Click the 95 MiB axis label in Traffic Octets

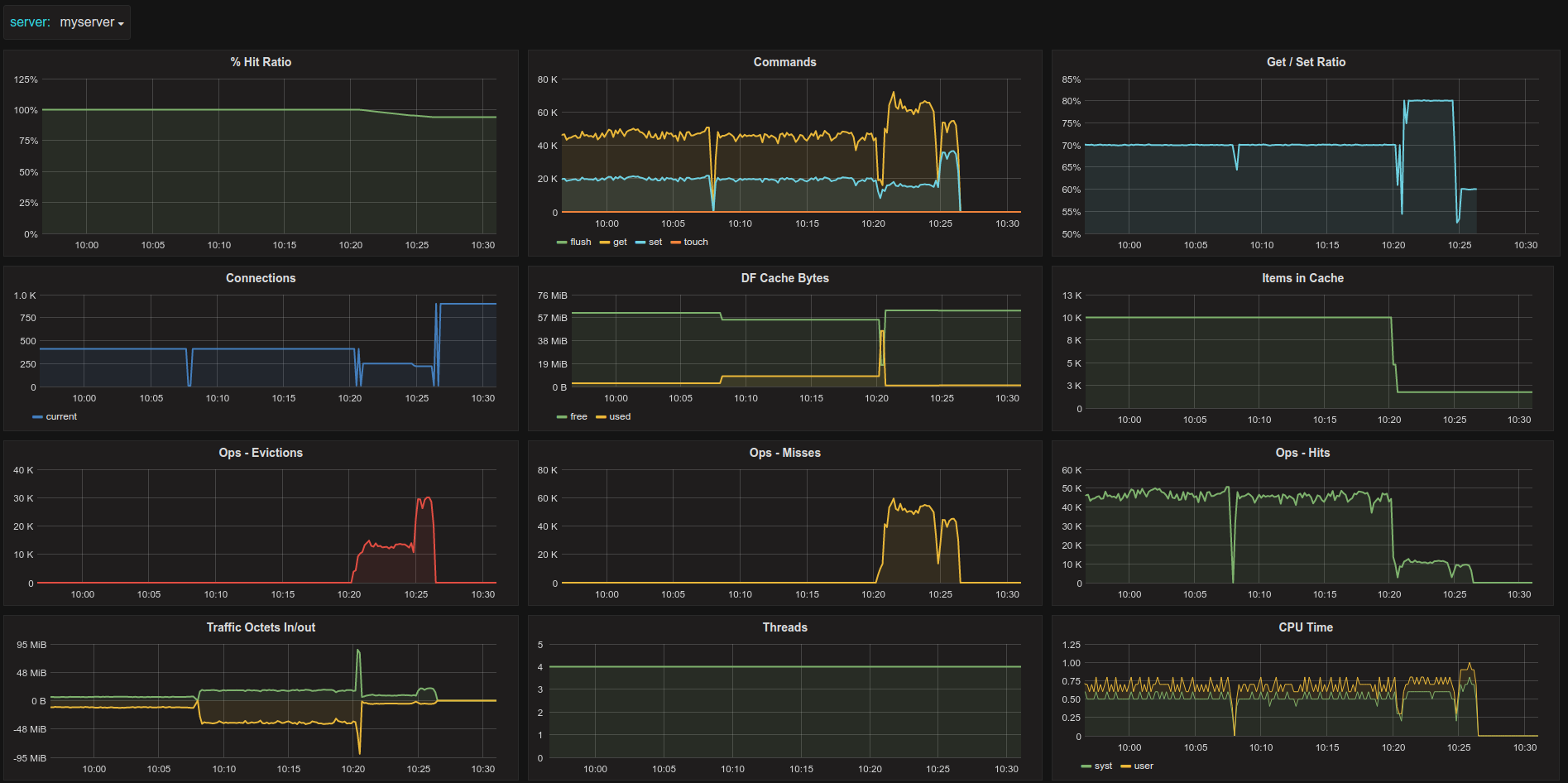[31, 645]
